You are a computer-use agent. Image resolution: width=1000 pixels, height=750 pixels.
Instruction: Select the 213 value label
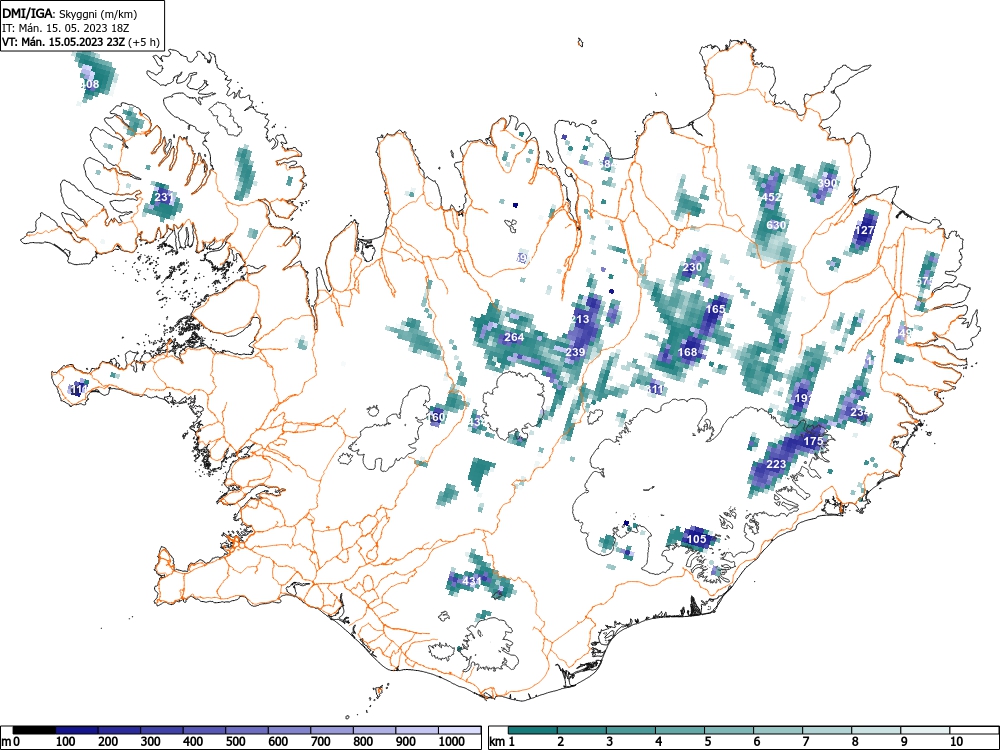(x=580, y=319)
